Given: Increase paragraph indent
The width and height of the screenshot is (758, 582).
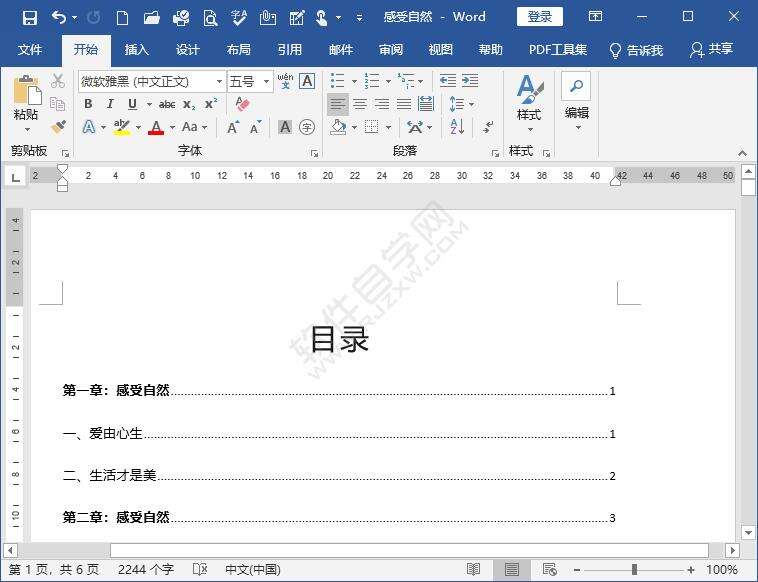Looking at the screenshot, I should (470, 81).
